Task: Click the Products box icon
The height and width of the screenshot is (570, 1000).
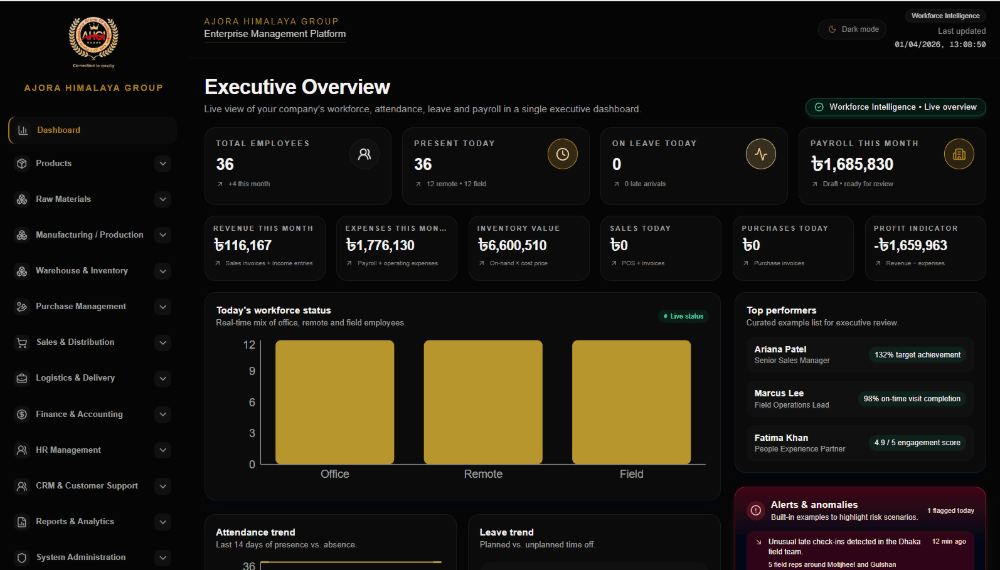Action: point(22,163)
